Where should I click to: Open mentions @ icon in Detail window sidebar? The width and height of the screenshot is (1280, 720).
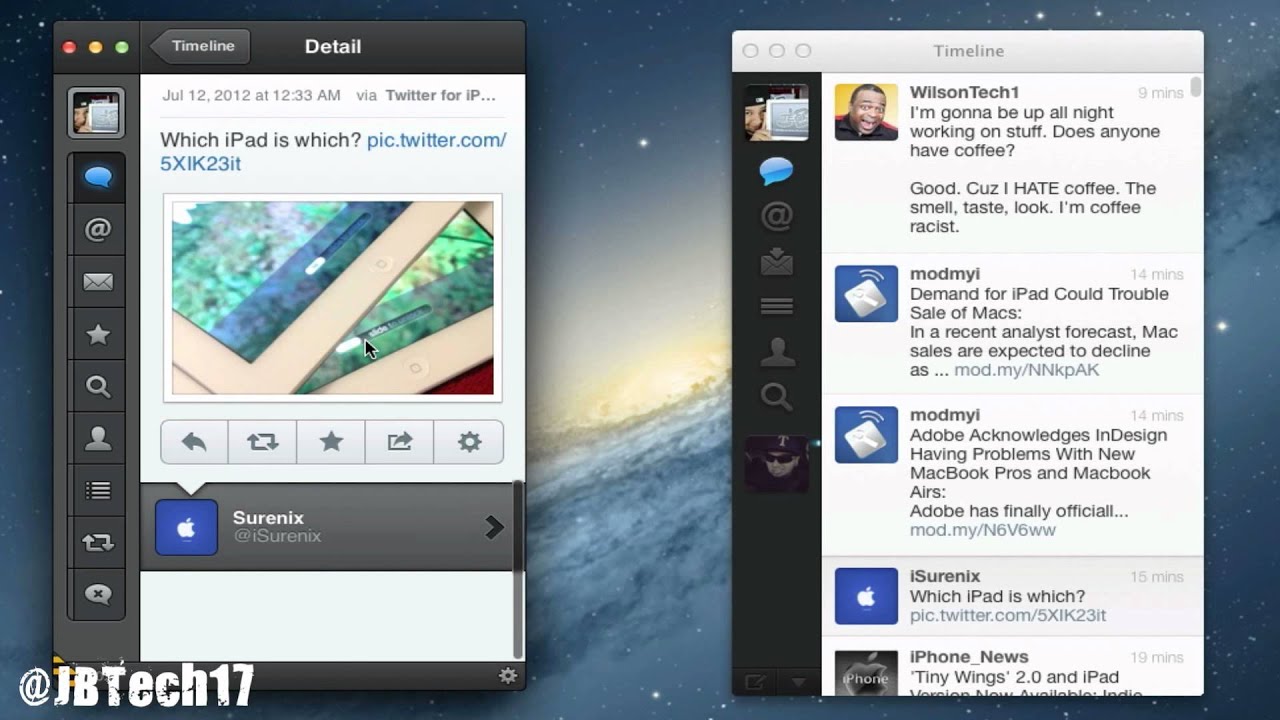[x=97, y=230]
